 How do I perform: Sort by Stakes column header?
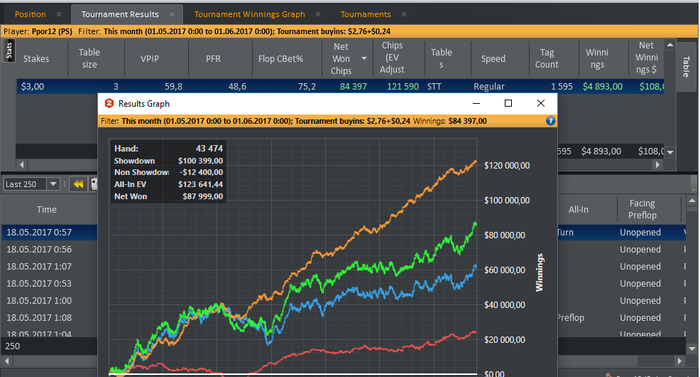pos(36,59)
